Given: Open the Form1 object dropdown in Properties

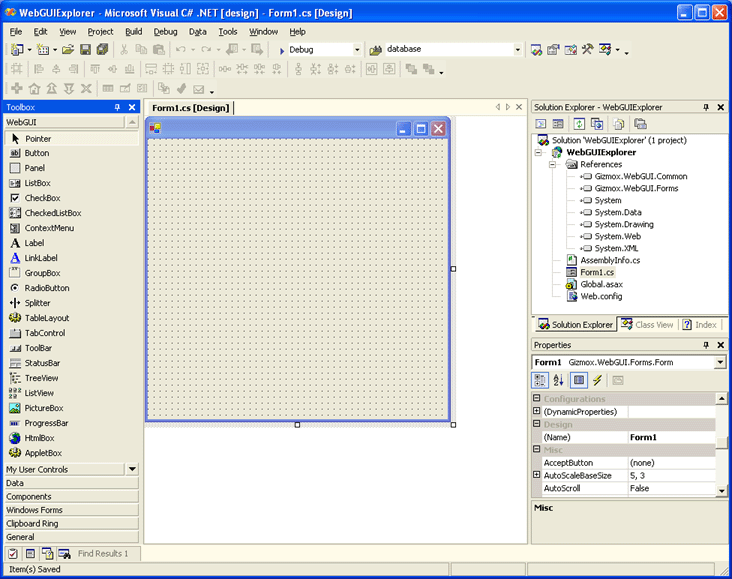Looking at the screenshot, I should pyautogui.click(x=720, y=362).
